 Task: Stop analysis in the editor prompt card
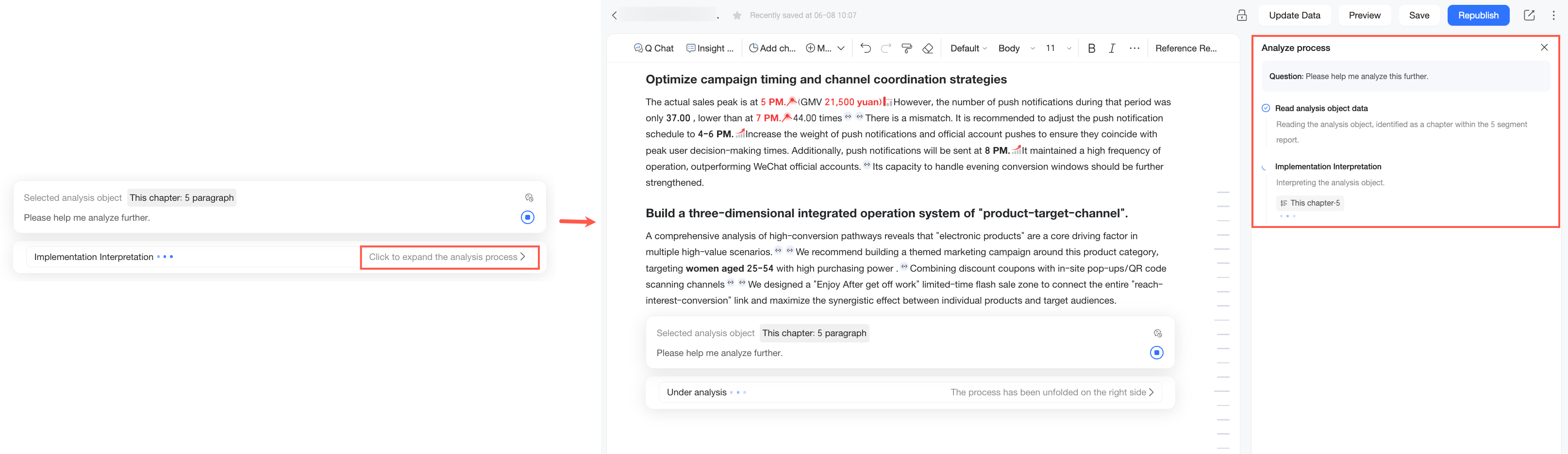click(1156, 353)
